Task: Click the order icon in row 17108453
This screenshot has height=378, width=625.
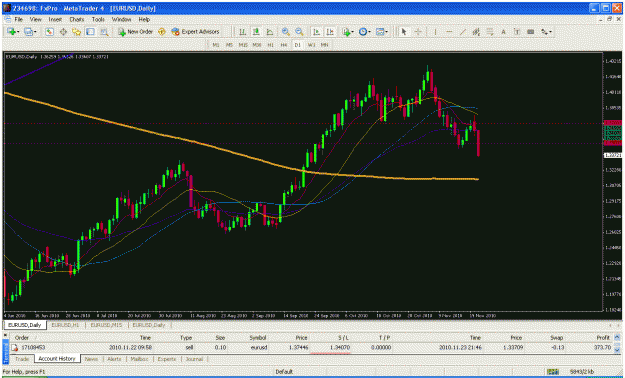Action: click(14, 348)
